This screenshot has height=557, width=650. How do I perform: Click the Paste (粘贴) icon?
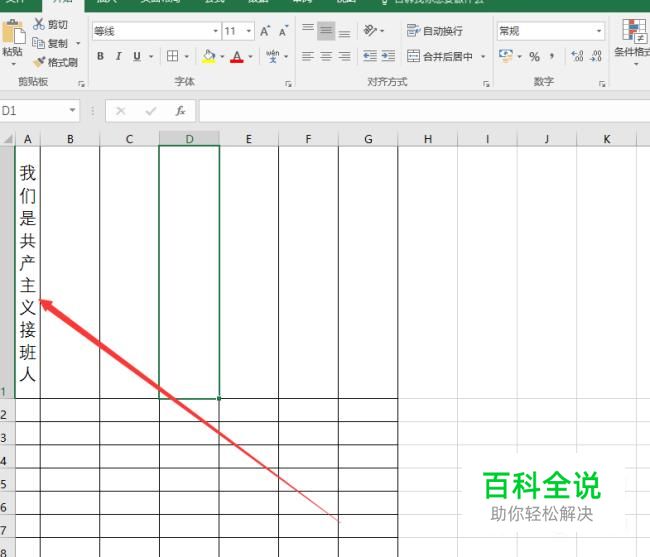coord(13,31)
